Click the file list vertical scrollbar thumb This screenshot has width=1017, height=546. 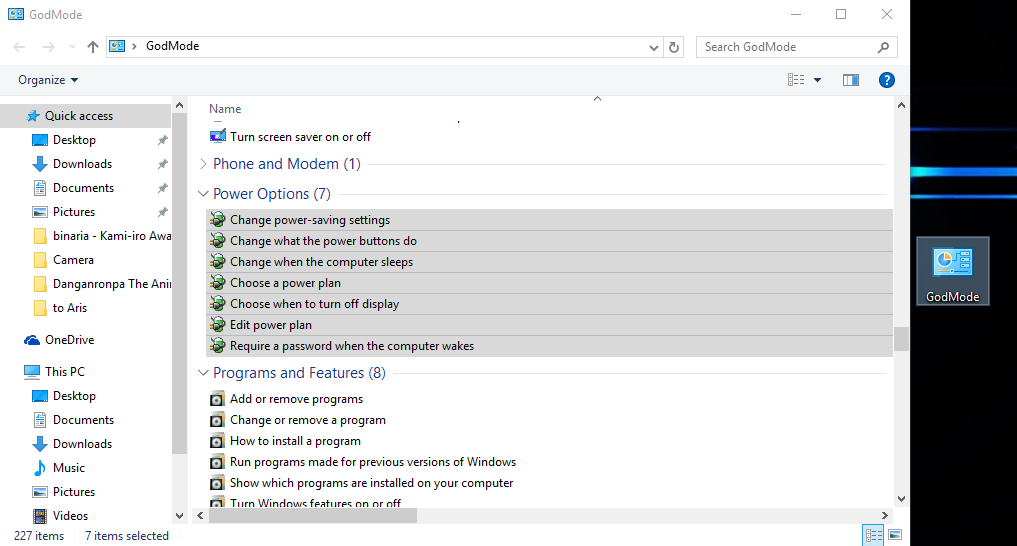(x=901, y=339)
